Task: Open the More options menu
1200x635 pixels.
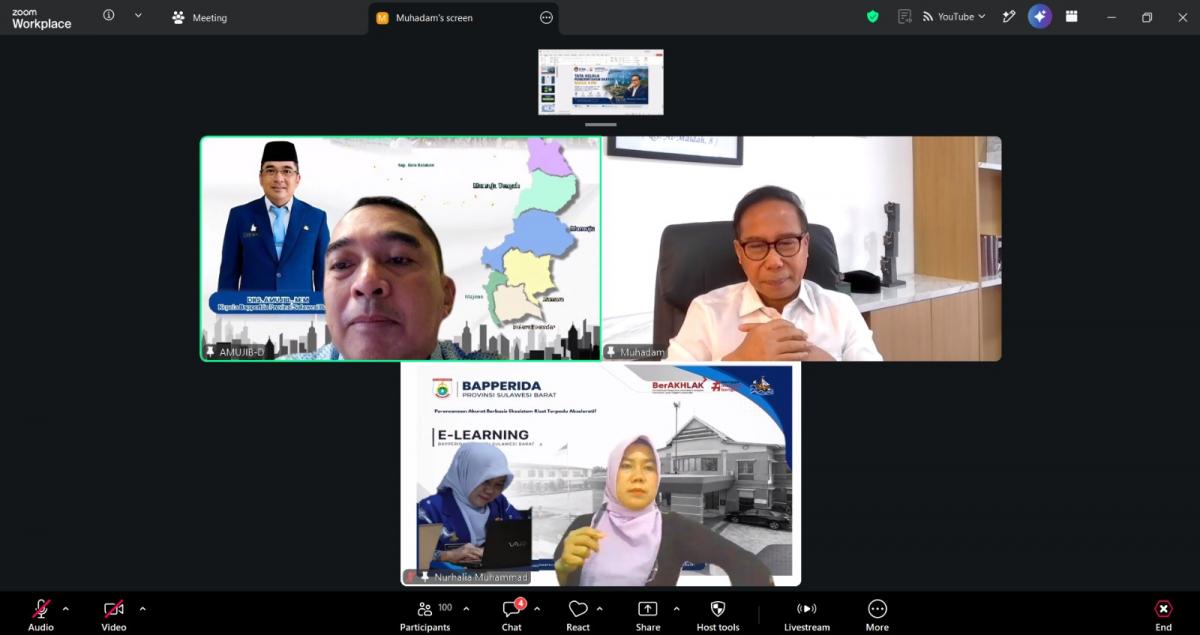Action: [877, 614]
